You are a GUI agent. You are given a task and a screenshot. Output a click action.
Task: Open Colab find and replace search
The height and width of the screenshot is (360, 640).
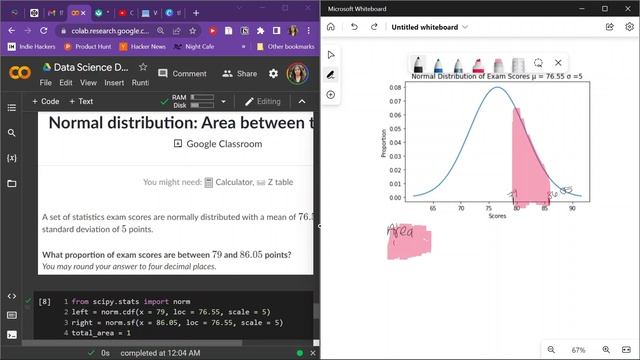[12, 133]
